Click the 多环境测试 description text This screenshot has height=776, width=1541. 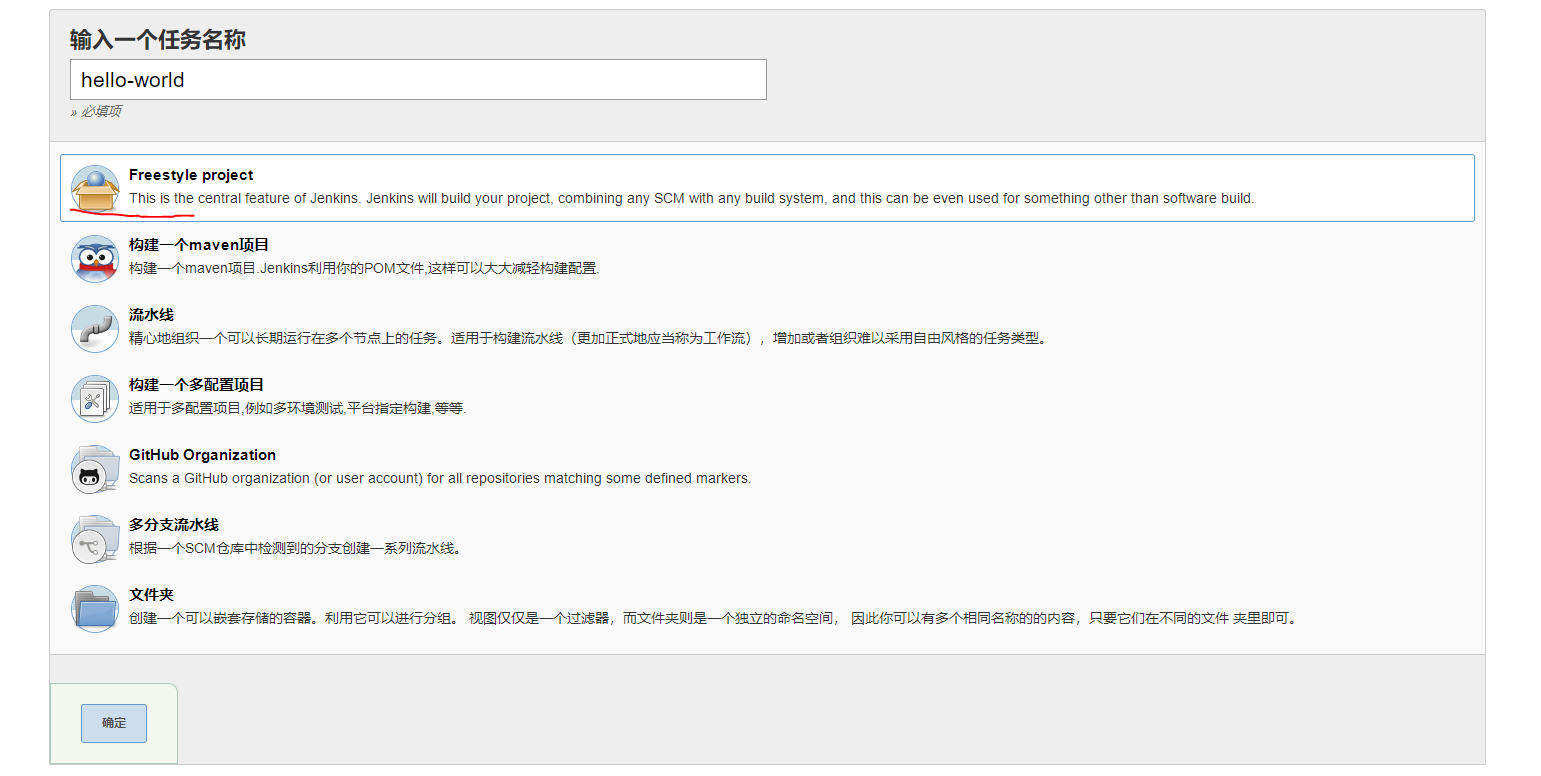(297, 408)
